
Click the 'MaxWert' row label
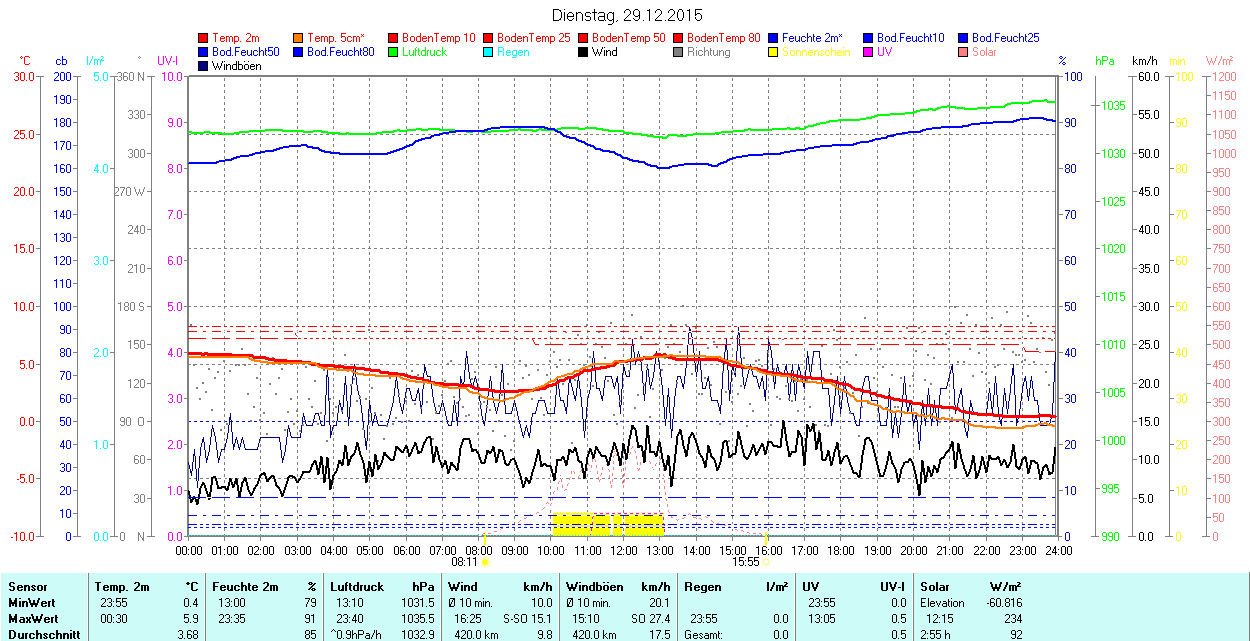32,619
